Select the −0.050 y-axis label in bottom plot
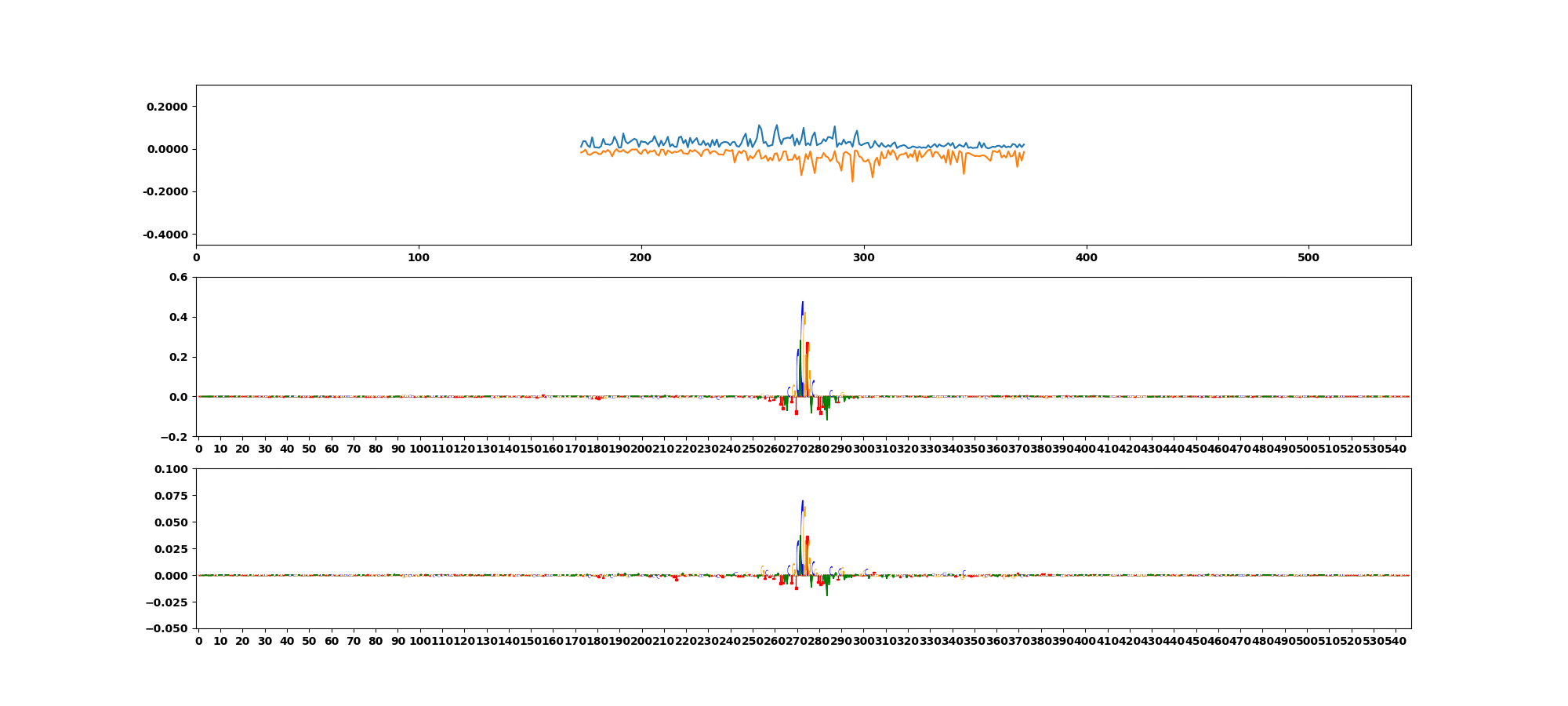The image size is (1568, 706). 168,629
